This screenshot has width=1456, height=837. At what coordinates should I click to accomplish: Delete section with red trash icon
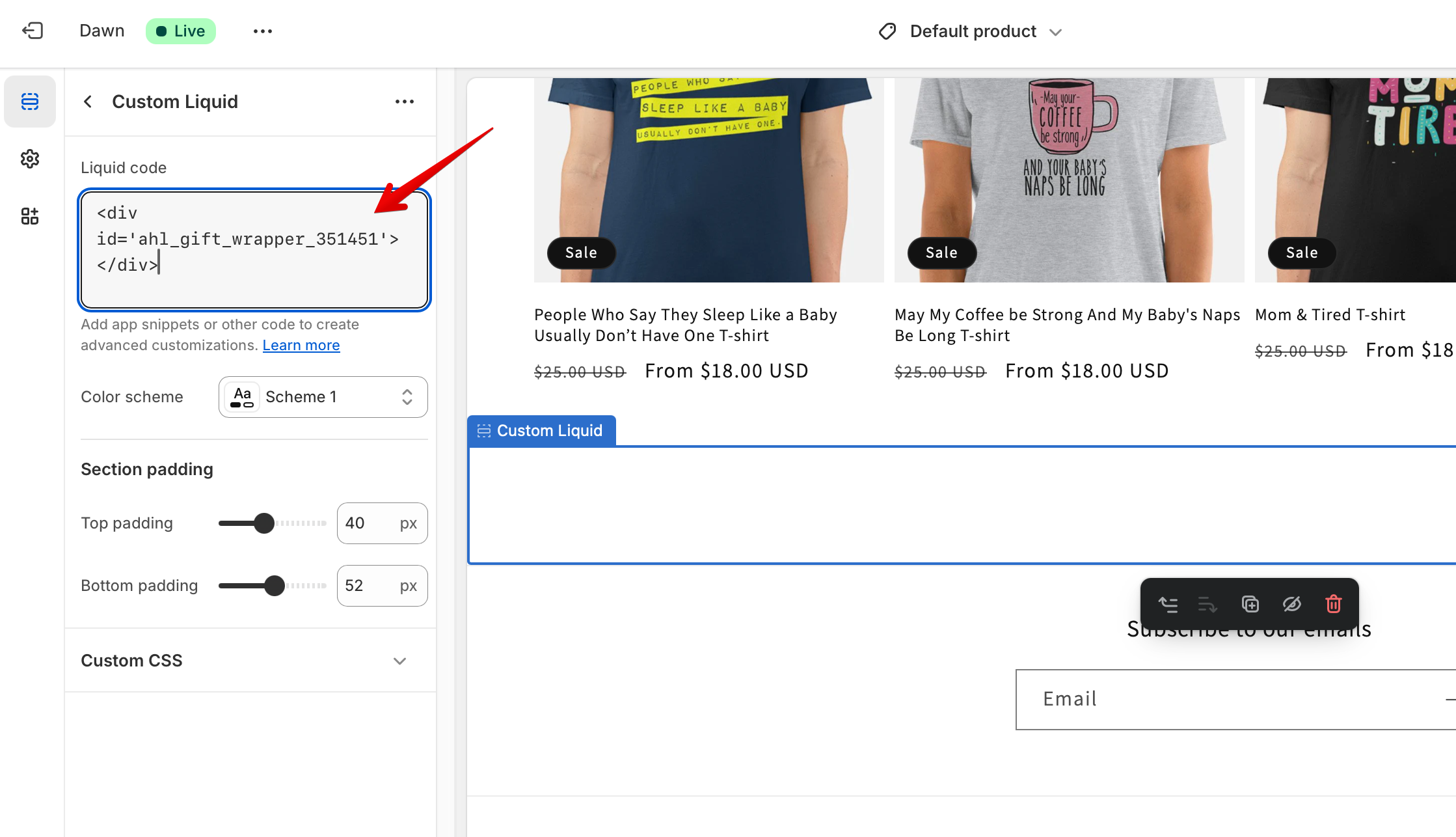(1333, 605)
